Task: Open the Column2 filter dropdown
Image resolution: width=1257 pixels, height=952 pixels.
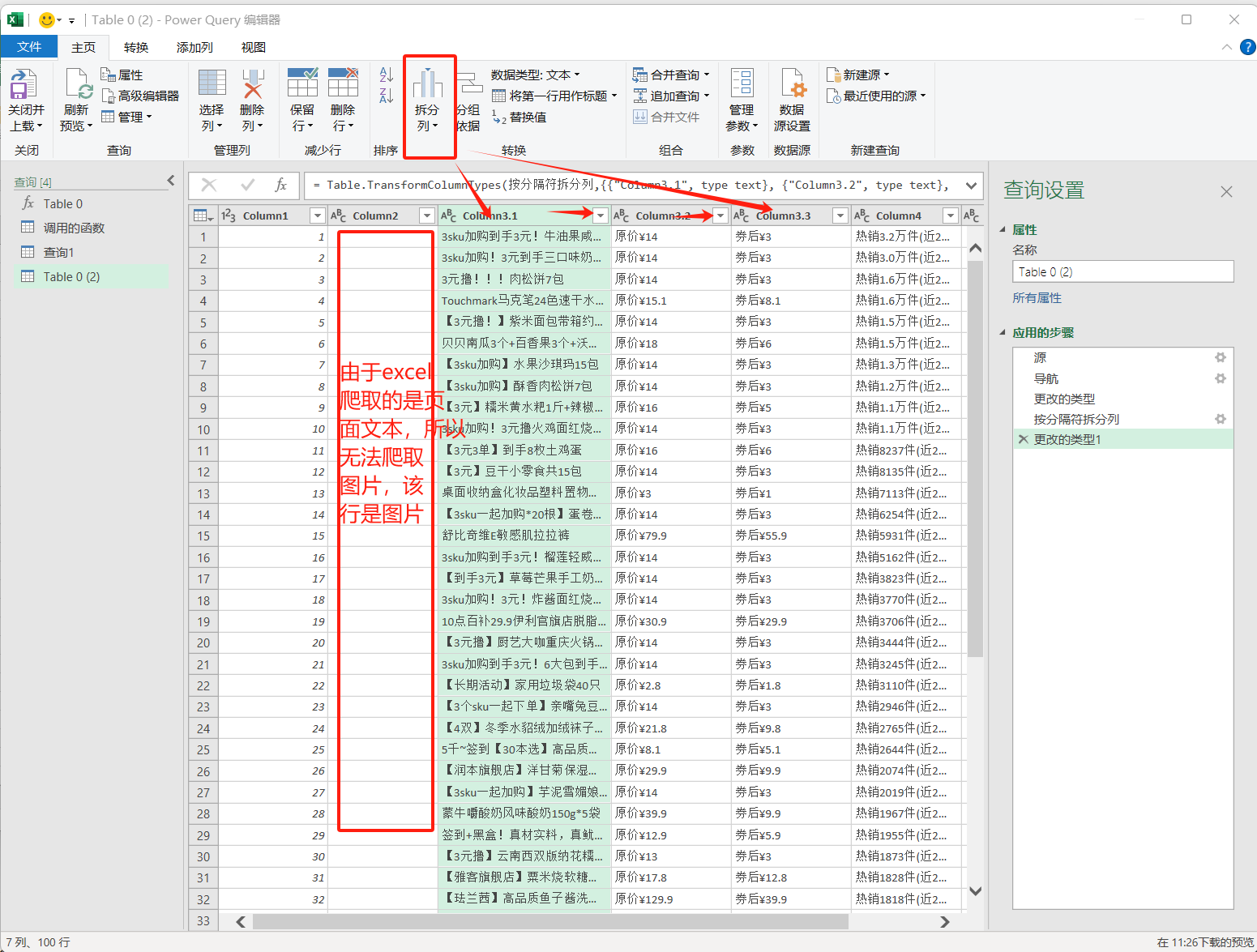Action: [x=426, y=216]
